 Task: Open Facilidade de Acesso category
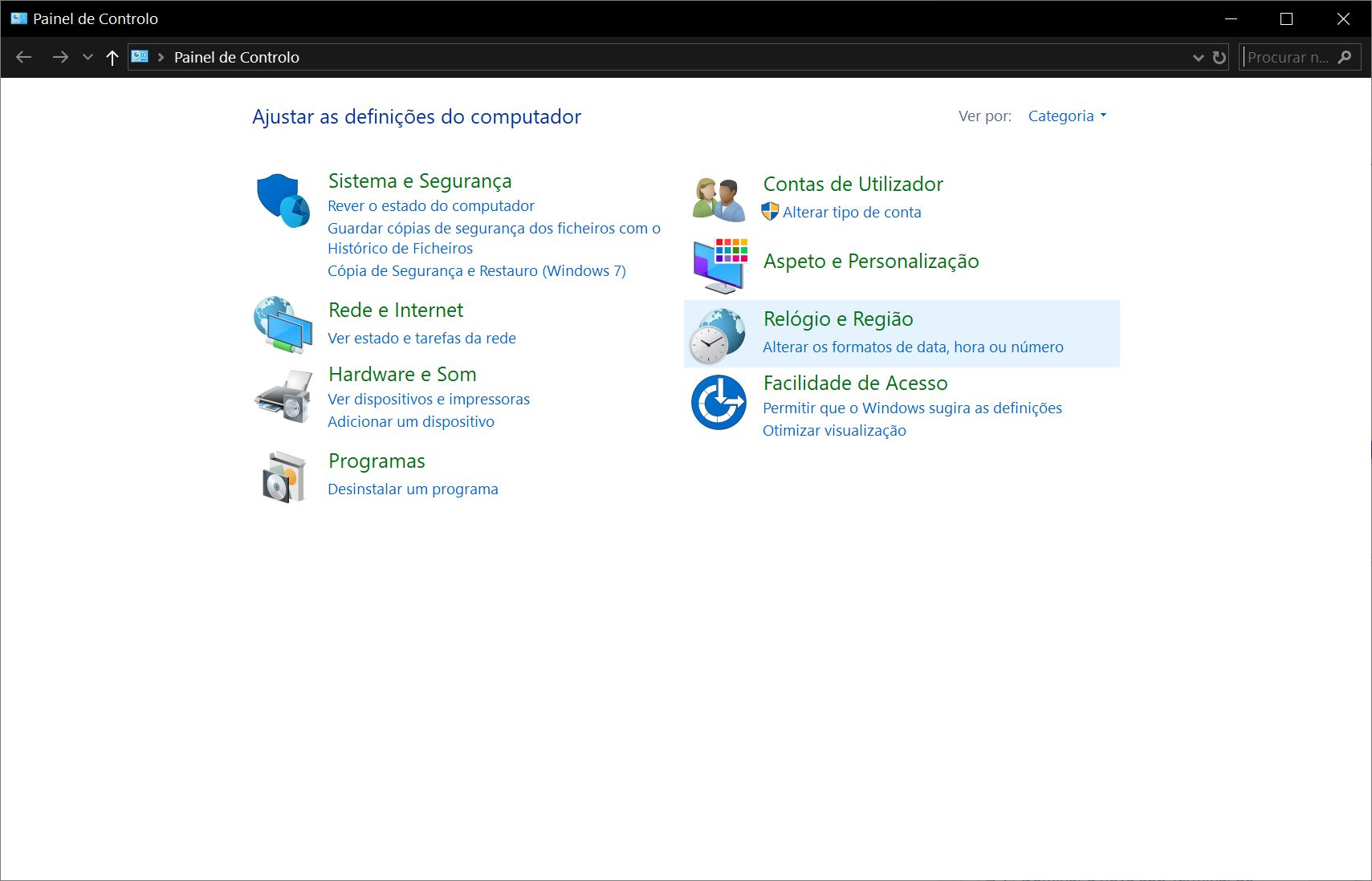pyautogui.click(x=855, y=383)
